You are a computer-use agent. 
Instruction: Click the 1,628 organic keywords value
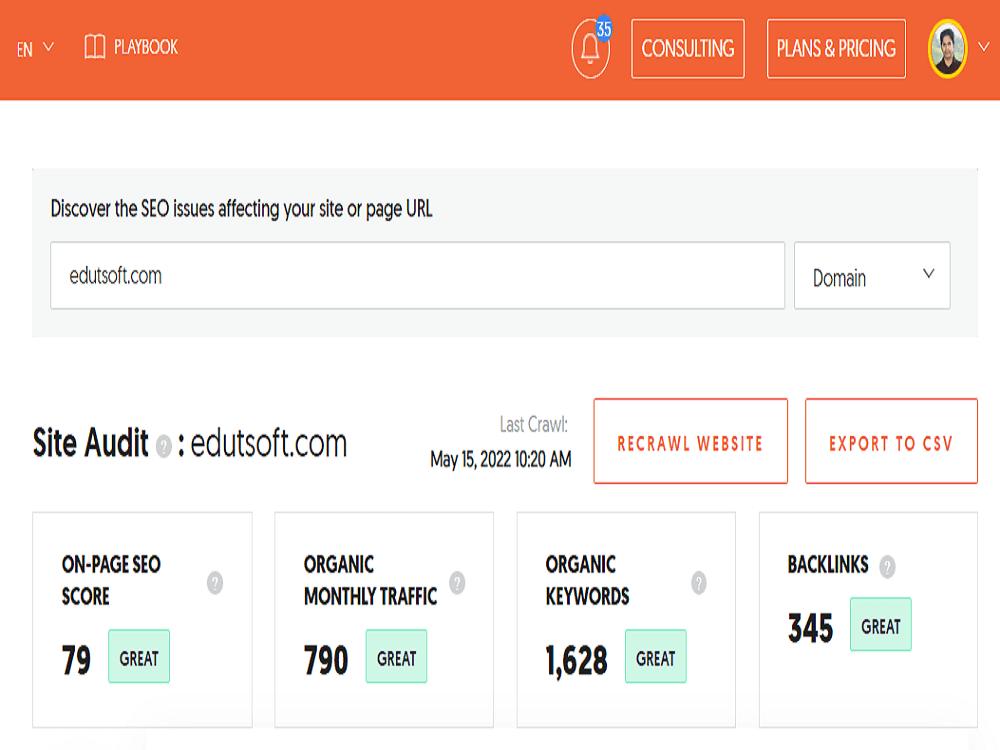(577, 661)
